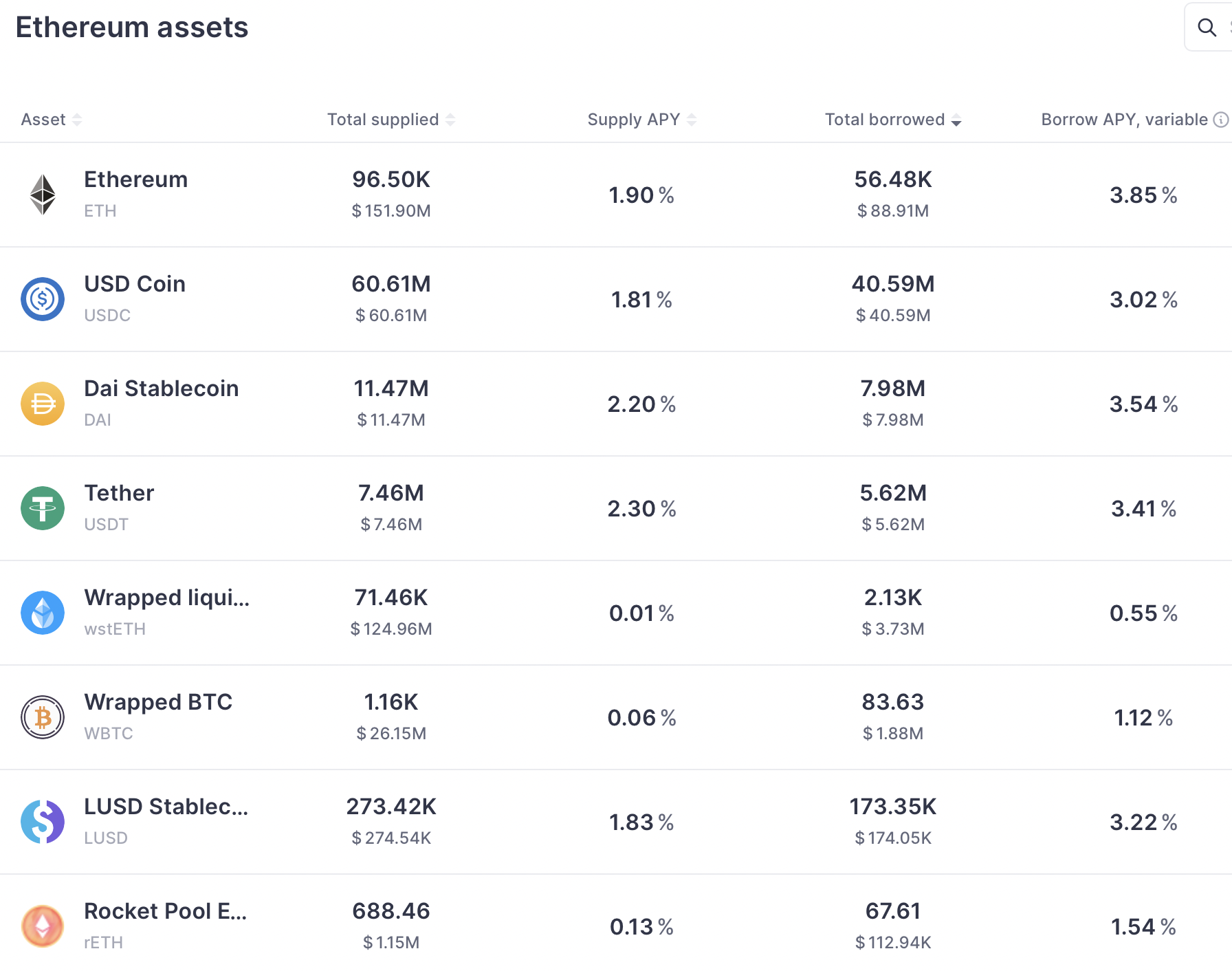Click LUSD total borrowed 173.35K
This screenshot has width=1232, height=971.
(893, 807)
